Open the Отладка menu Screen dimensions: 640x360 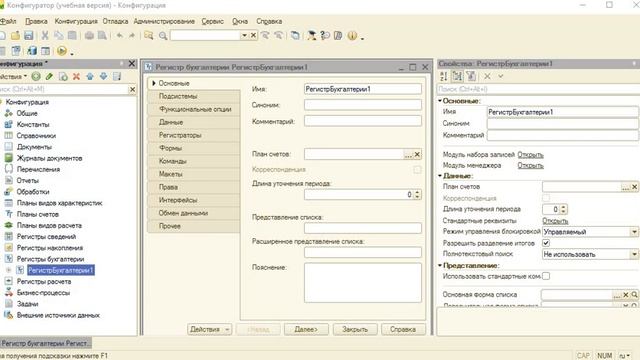click(115, 21)
